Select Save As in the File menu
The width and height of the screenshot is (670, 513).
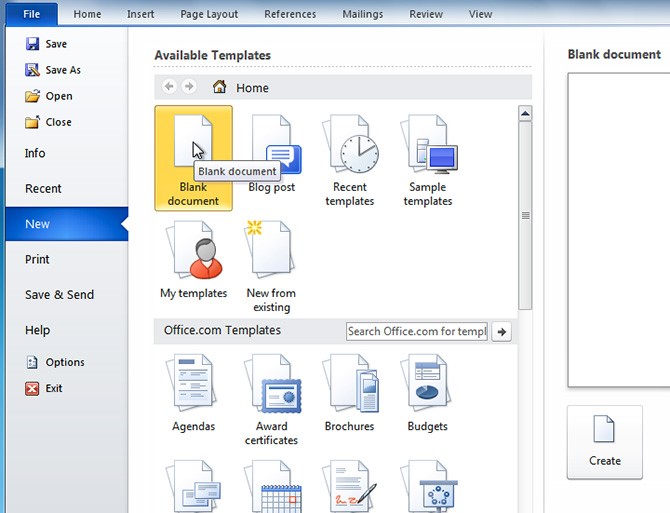[62, 70]
